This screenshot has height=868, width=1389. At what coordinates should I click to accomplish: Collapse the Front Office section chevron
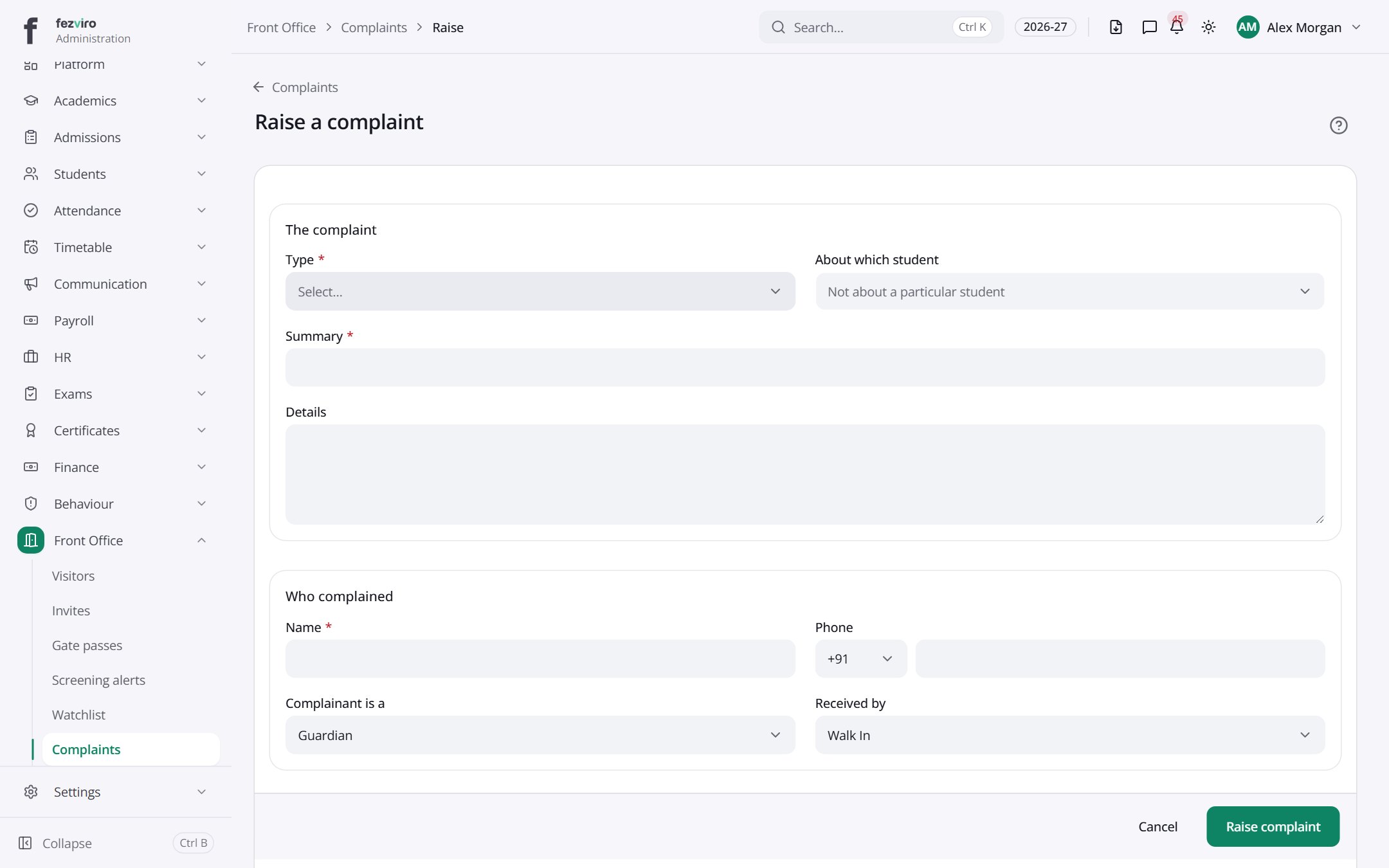click(x=201, y=541)
